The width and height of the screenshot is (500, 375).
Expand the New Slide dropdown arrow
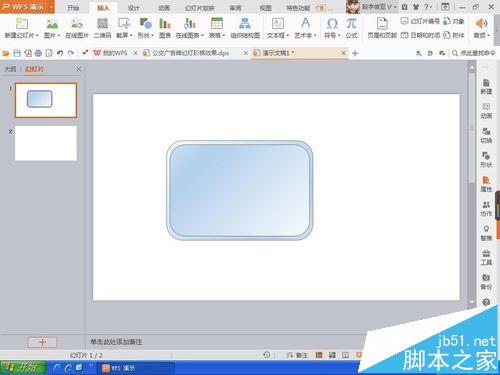point(37,35)
